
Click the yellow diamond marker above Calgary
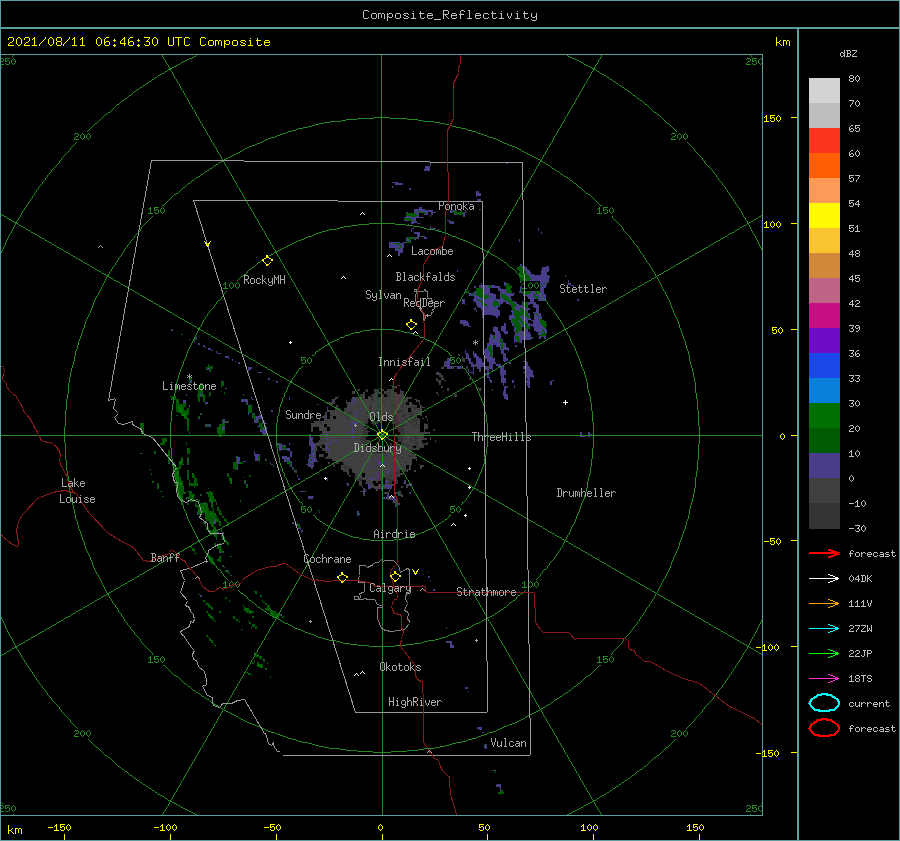pos(395,576)
